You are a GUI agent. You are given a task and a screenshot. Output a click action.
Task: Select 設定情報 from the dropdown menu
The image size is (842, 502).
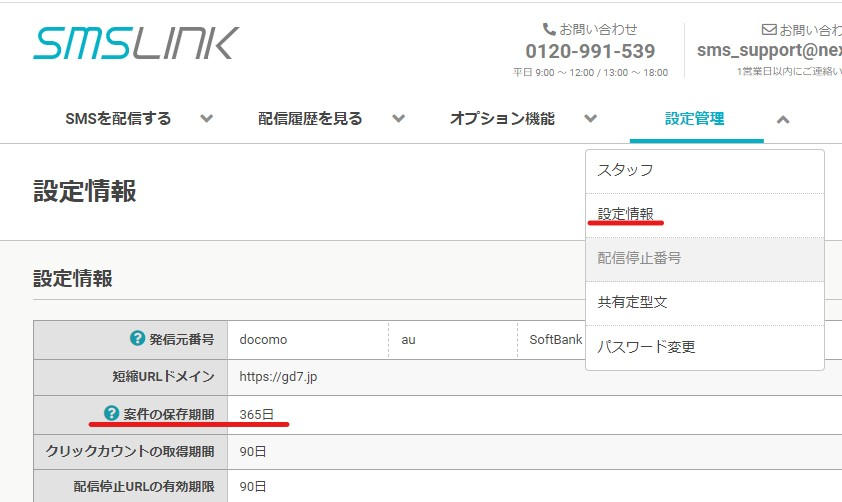(705, 215)
